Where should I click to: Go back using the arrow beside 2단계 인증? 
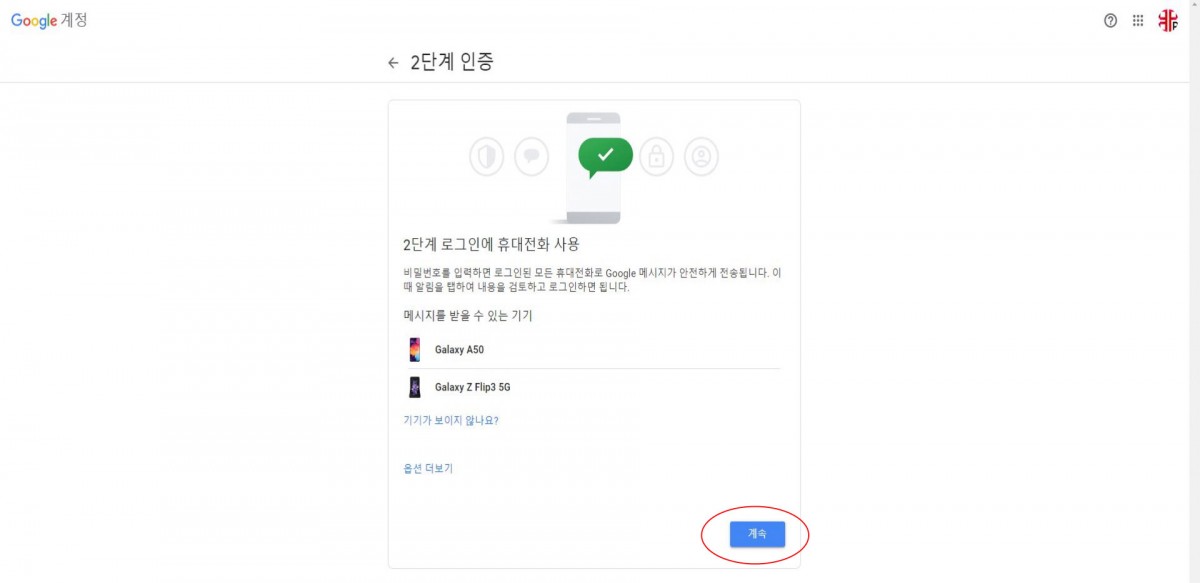coord(393,63)
